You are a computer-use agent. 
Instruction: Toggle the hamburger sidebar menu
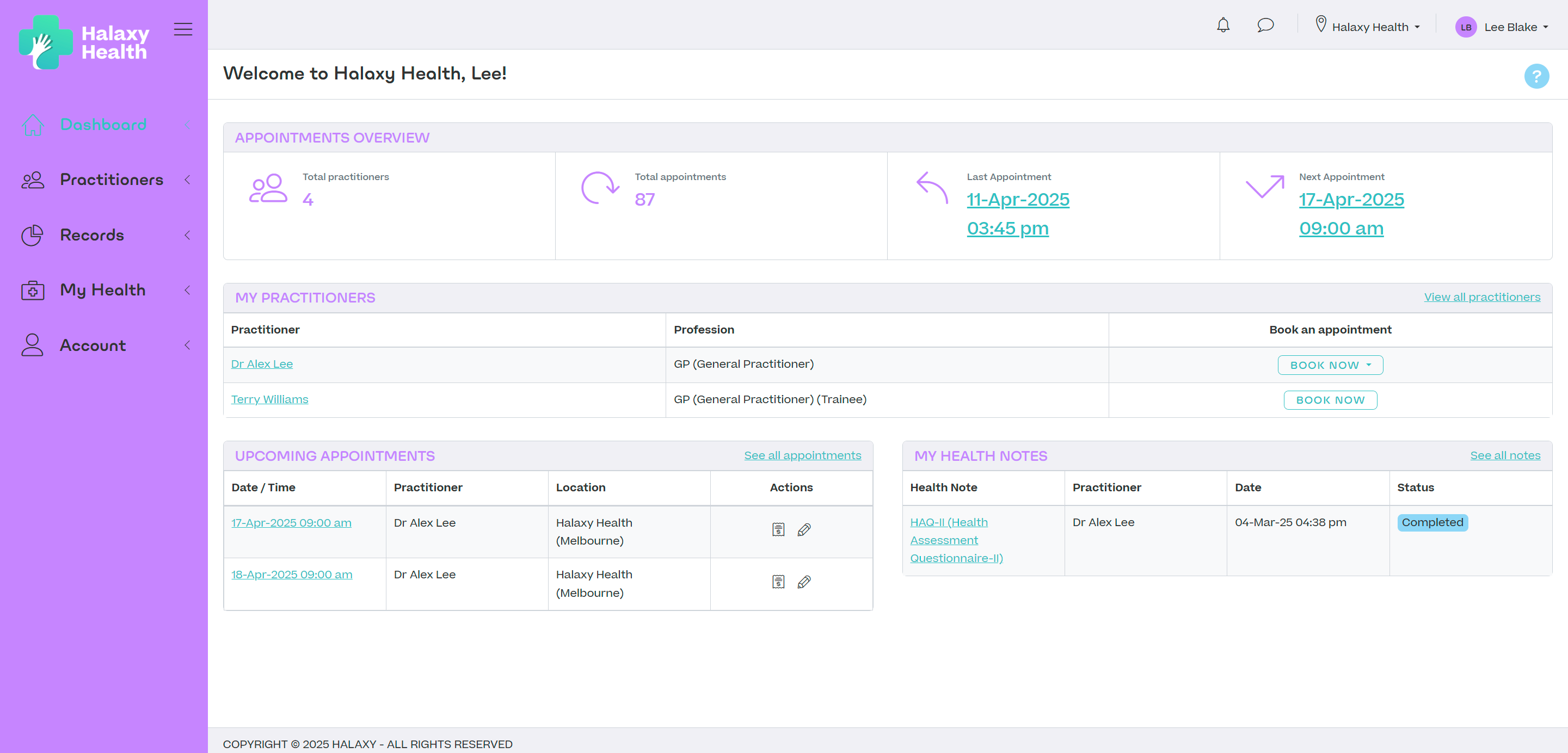click(183, 29)
